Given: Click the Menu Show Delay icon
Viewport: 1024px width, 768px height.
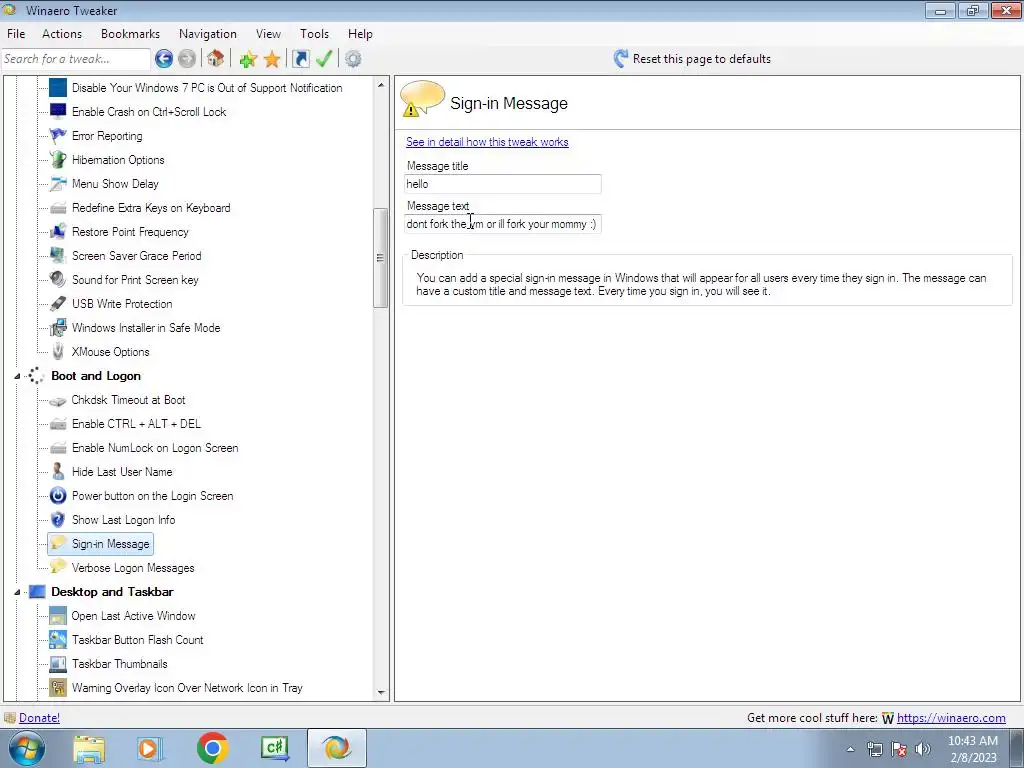Looking at the screenshot, I should [58, 184].
